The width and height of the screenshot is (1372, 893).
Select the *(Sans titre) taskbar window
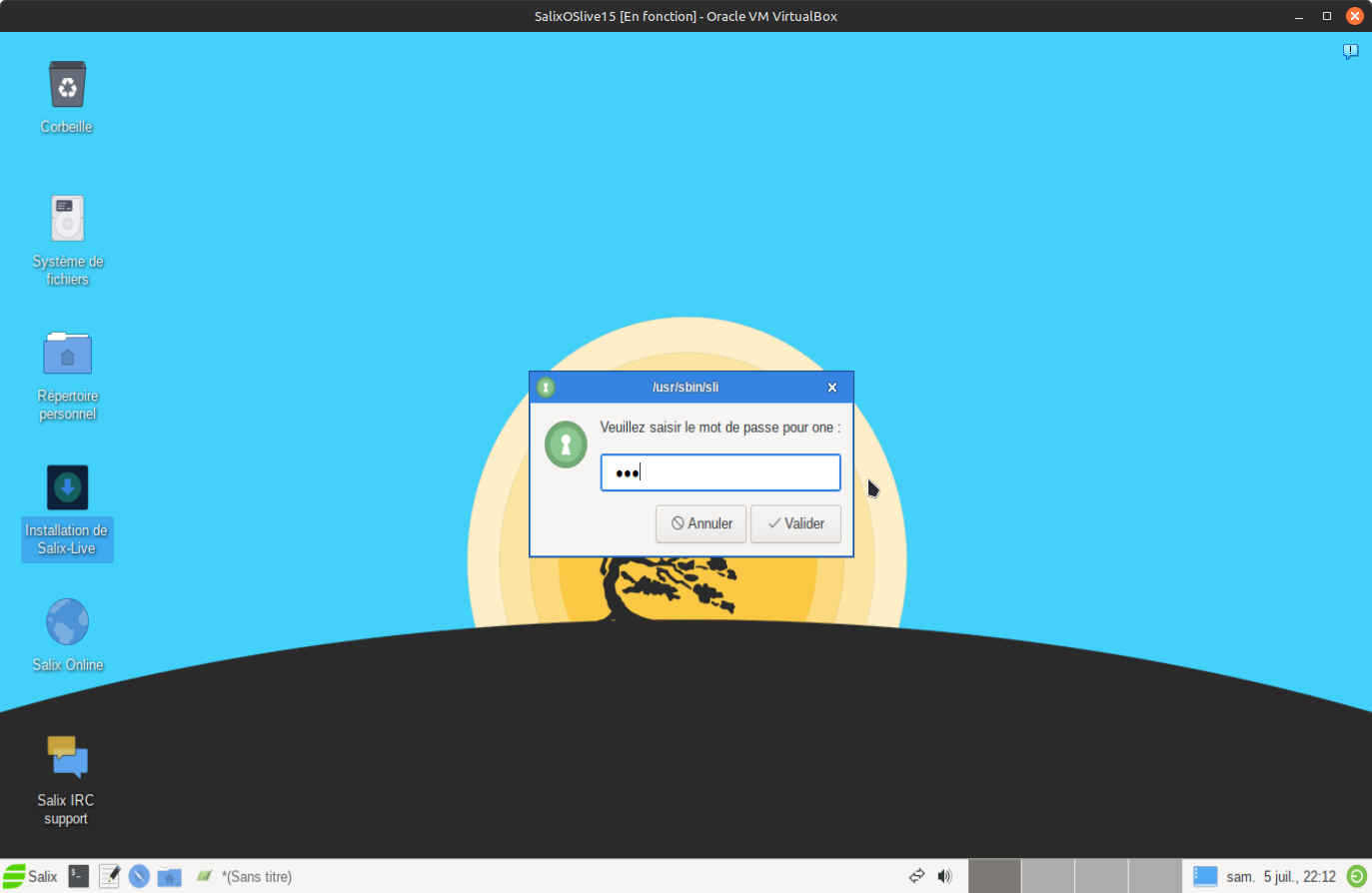[x=246, y=876]
